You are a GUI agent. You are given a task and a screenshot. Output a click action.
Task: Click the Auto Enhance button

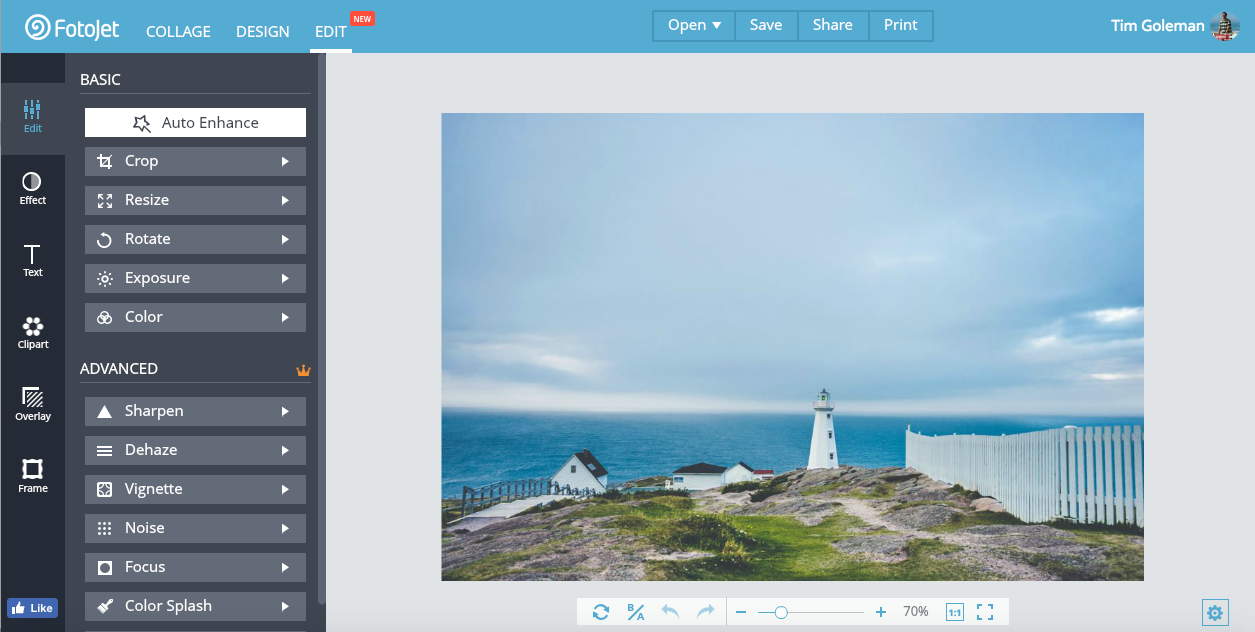pyautogui.click(x=195, y=123)
